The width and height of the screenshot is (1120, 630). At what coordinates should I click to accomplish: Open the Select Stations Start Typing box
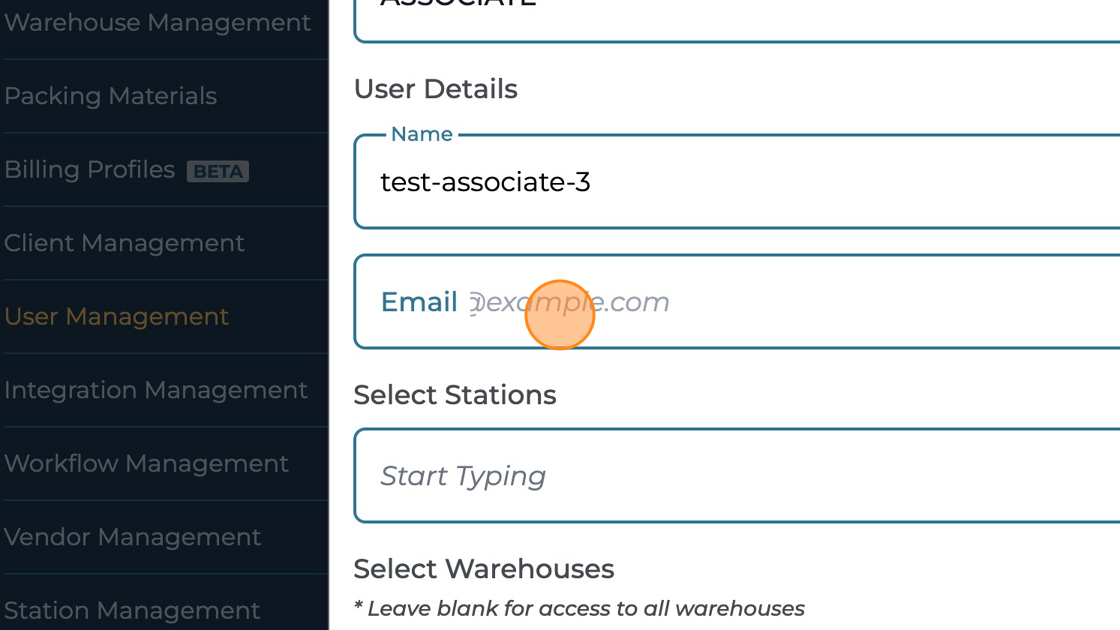[x=736, y=476]
